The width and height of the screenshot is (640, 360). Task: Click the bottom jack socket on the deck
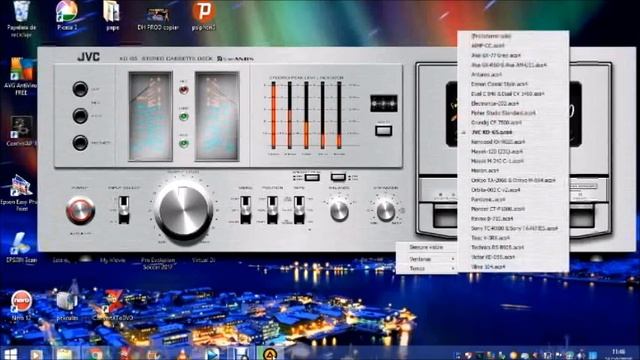(x=80, y=142)
